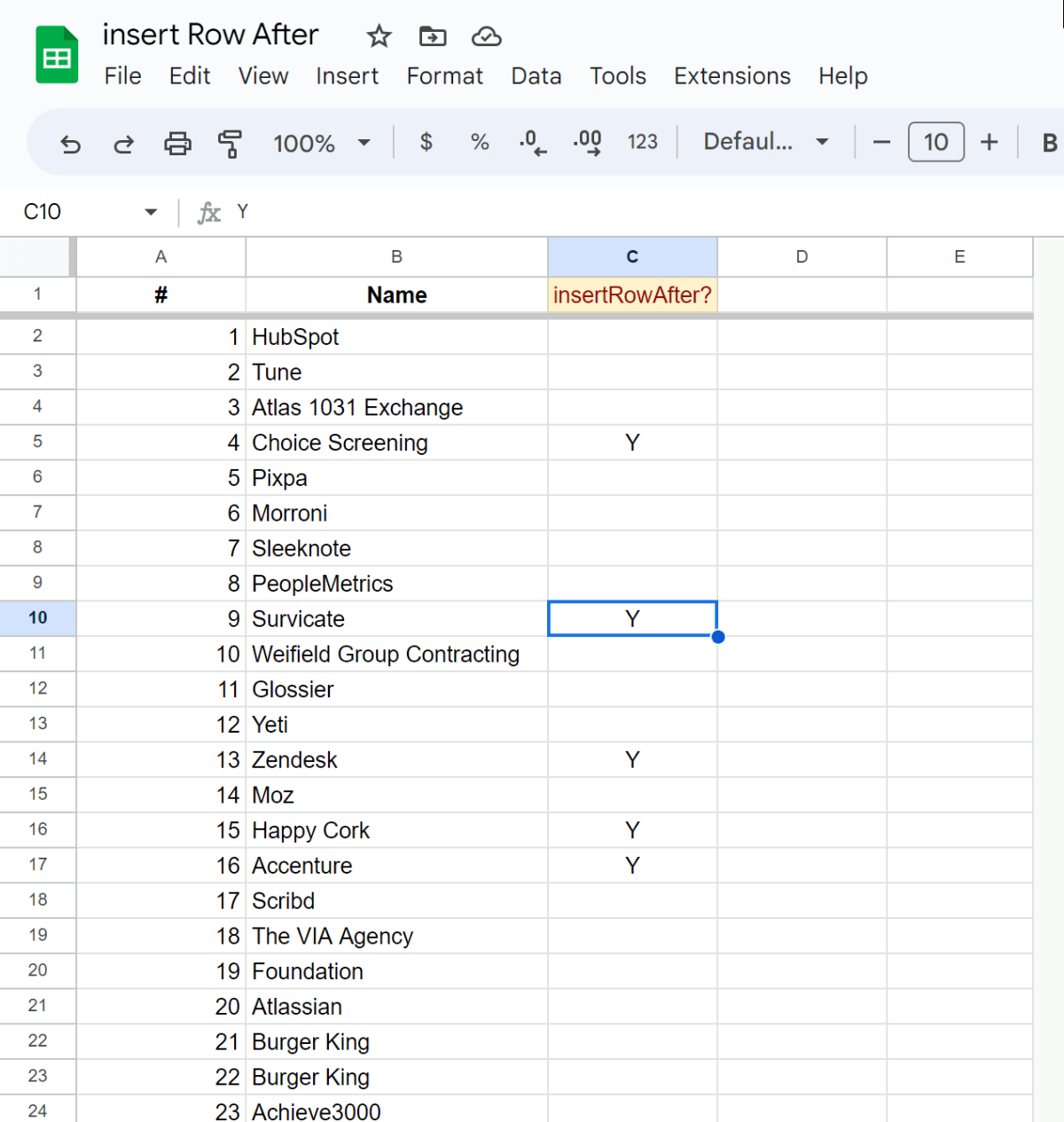1064x1122 pixels.
Task: Open the Extensions menu
Action: [732, 76]
